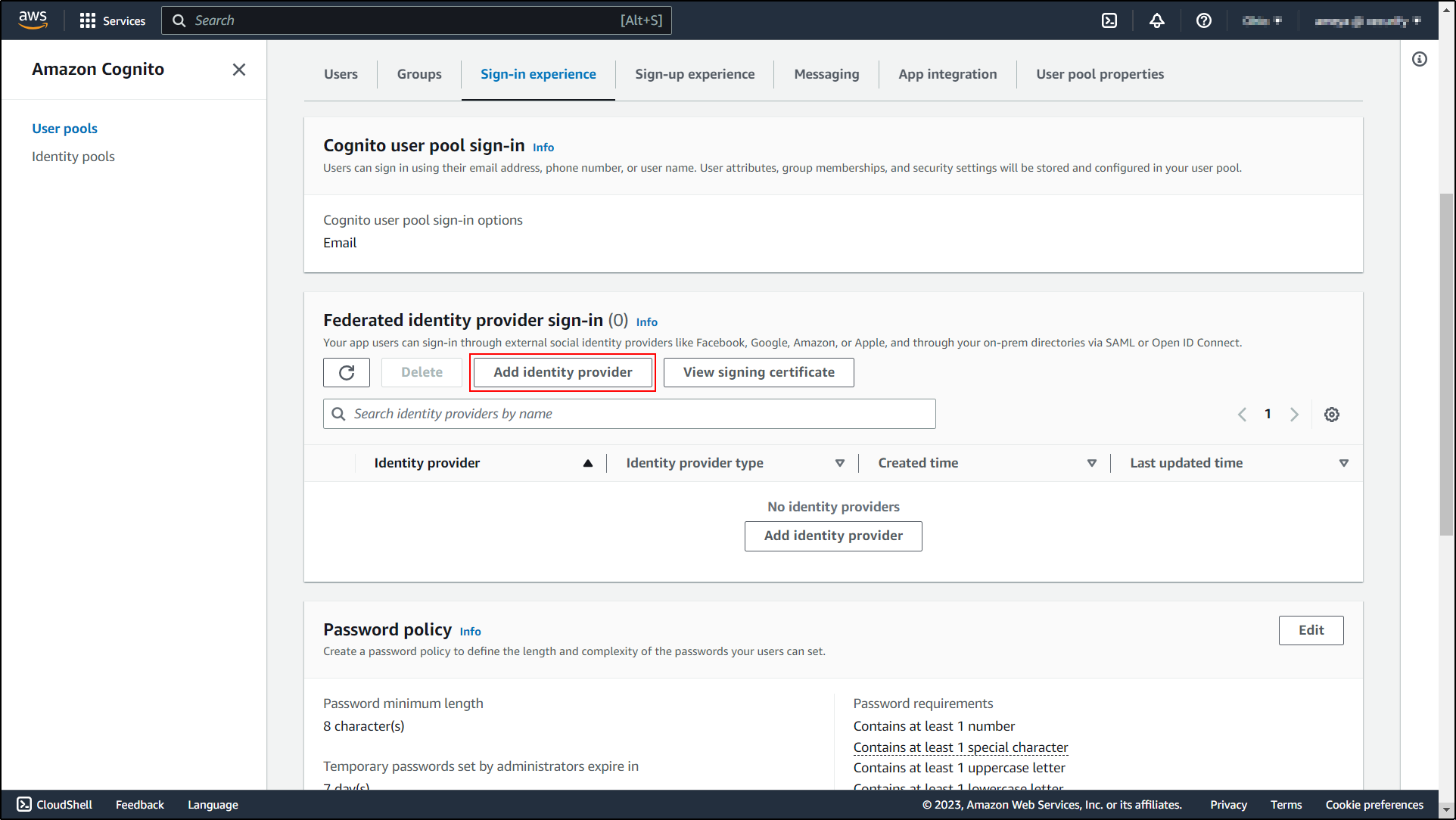1456x820 pixels.
Task: Open the help question mark menu
Action: [1203, 20]
